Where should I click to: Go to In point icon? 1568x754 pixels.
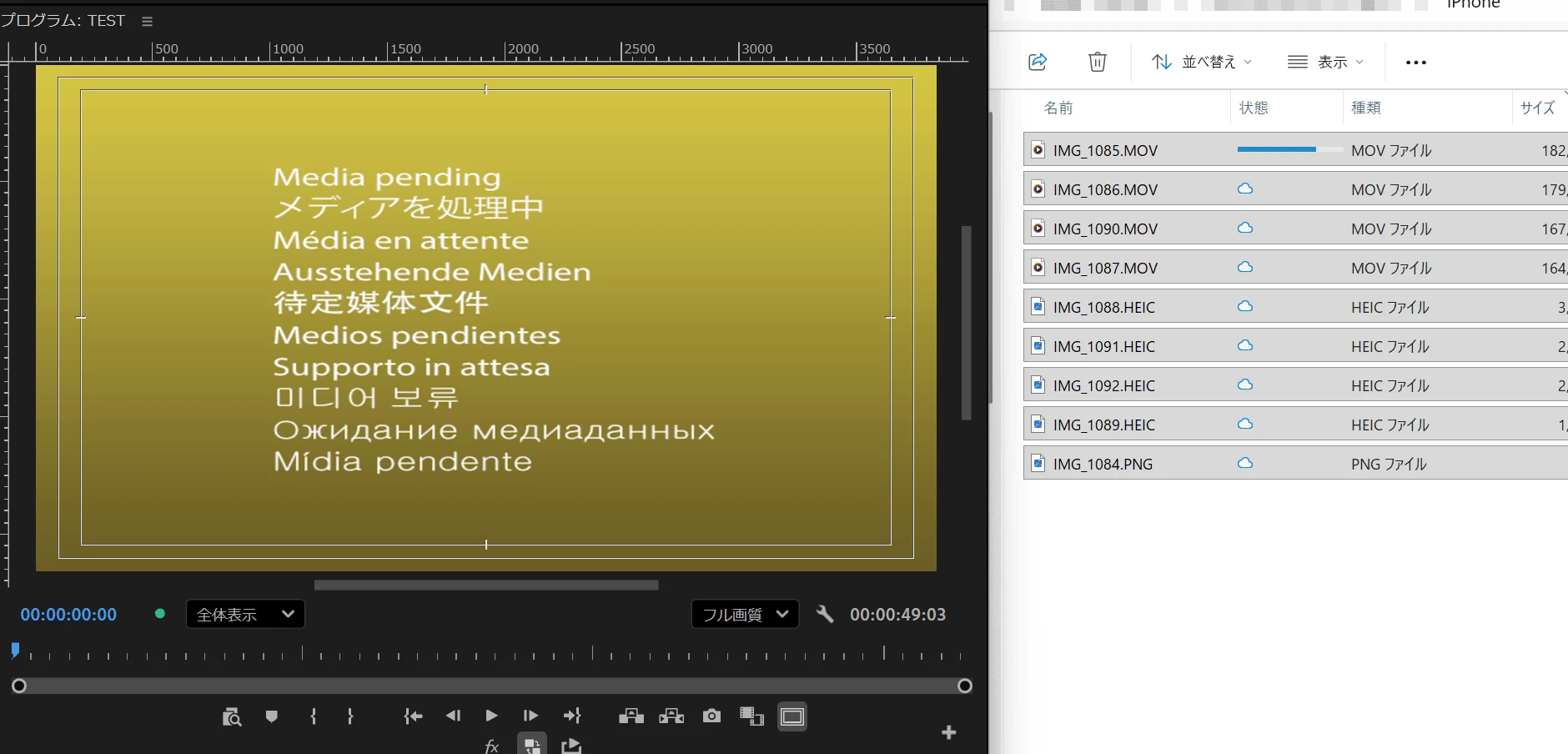413,716
